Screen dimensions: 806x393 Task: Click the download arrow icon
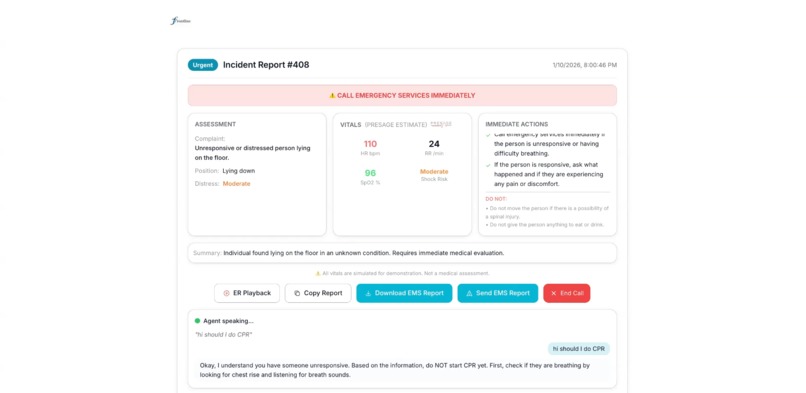368,293
